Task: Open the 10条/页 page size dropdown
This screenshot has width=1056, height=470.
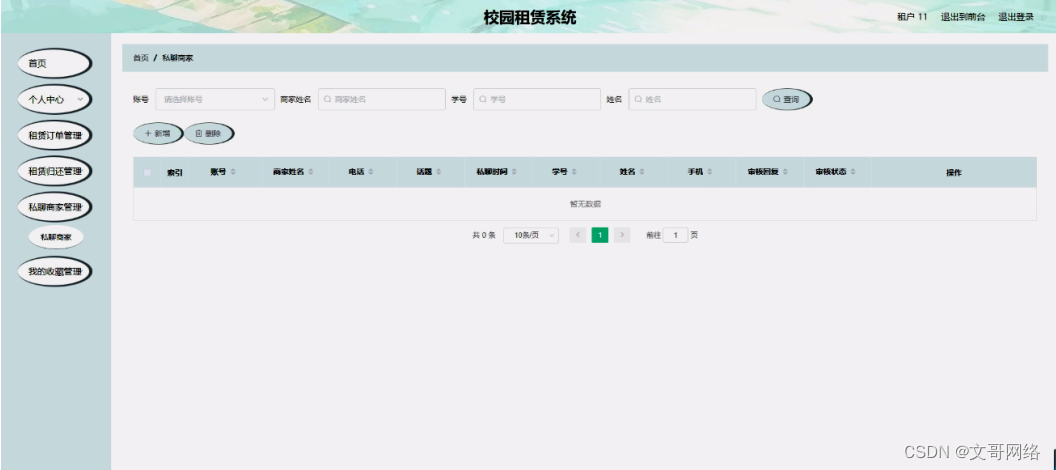Action: [x=531, y=235]
